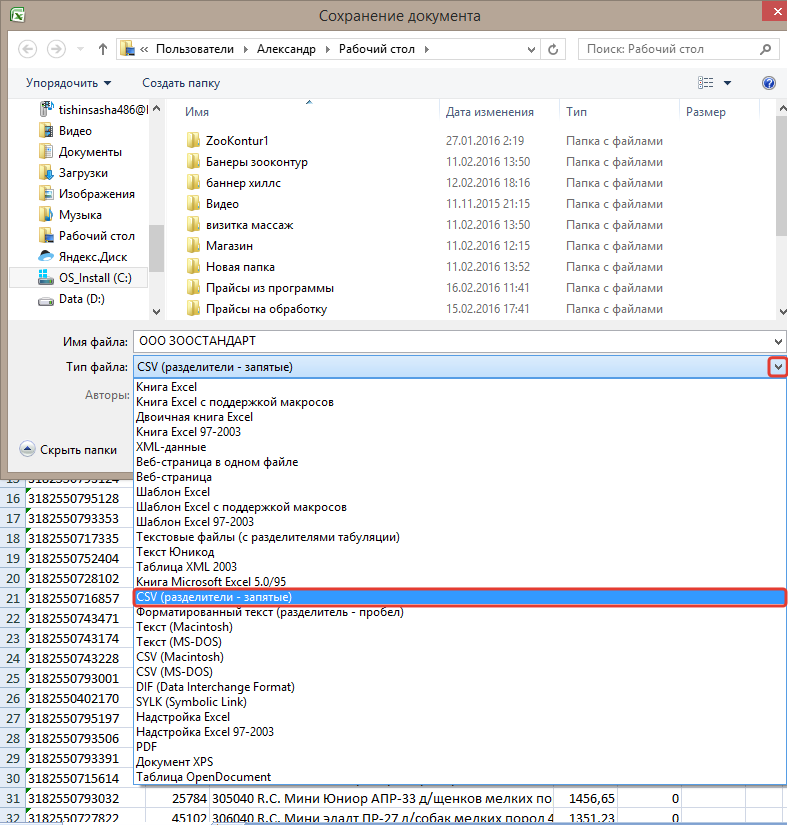Select the Прайсы из программы folder
The height and width of the screenshot is (825, 788).
270,288
